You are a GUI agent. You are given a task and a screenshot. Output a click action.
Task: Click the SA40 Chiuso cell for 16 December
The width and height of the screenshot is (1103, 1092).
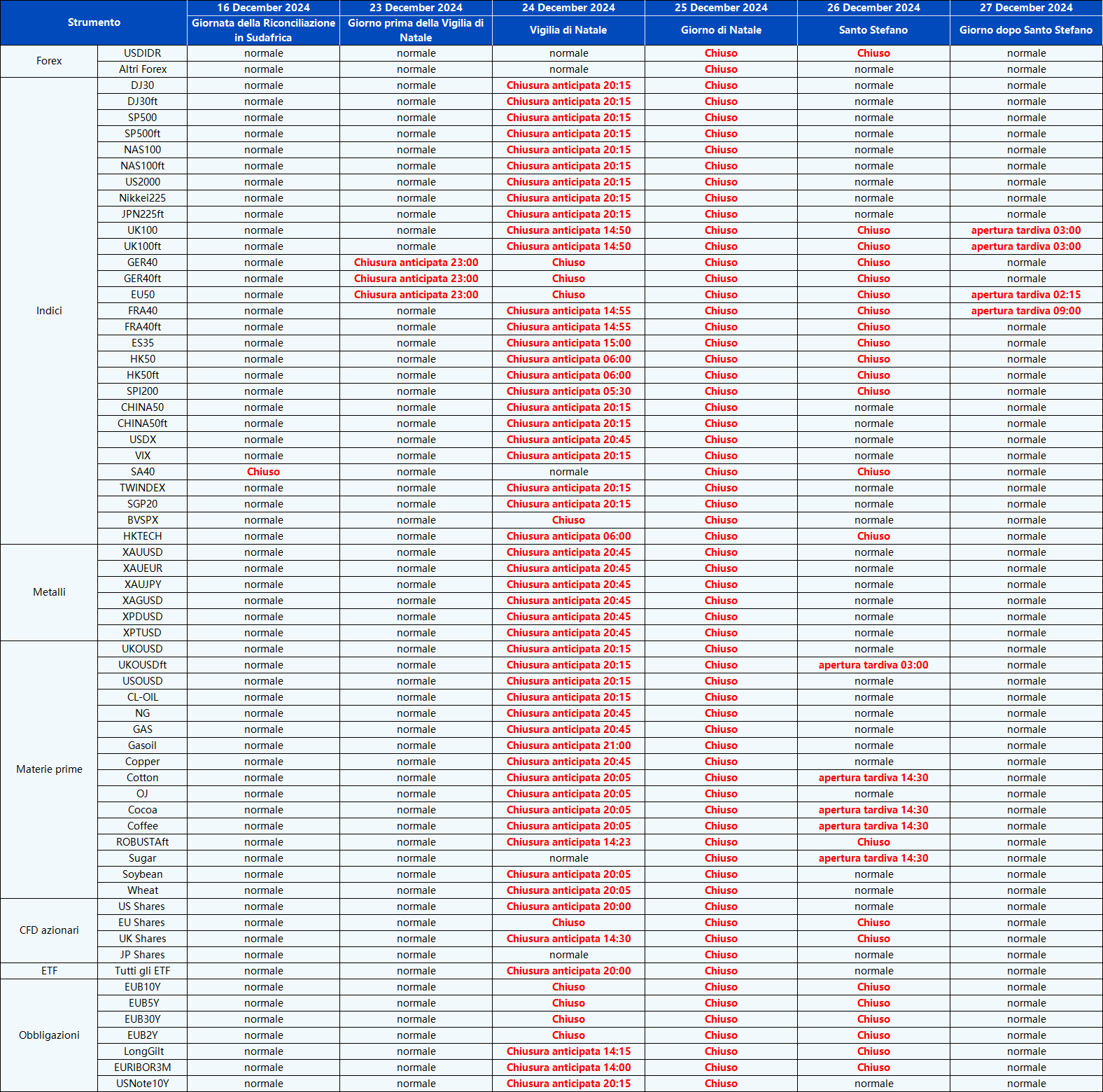(263, 472)
